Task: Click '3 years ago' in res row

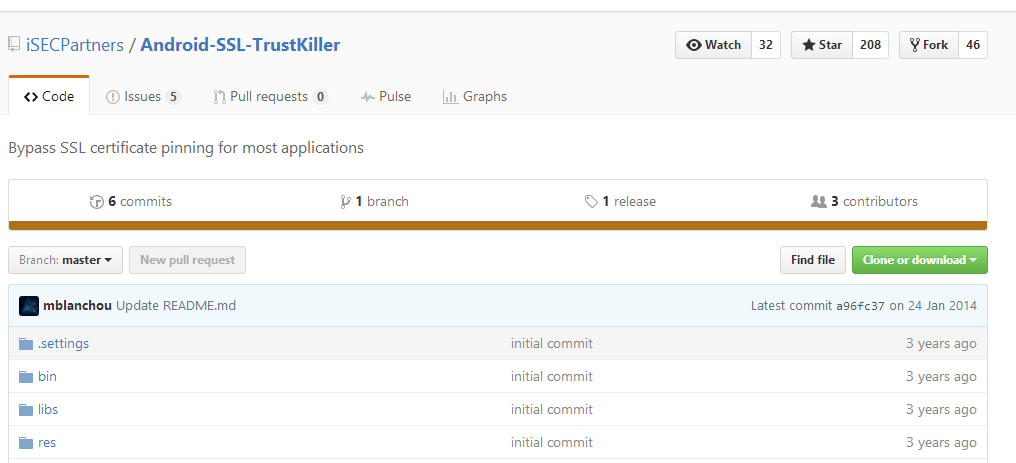Action: point(941,443)
